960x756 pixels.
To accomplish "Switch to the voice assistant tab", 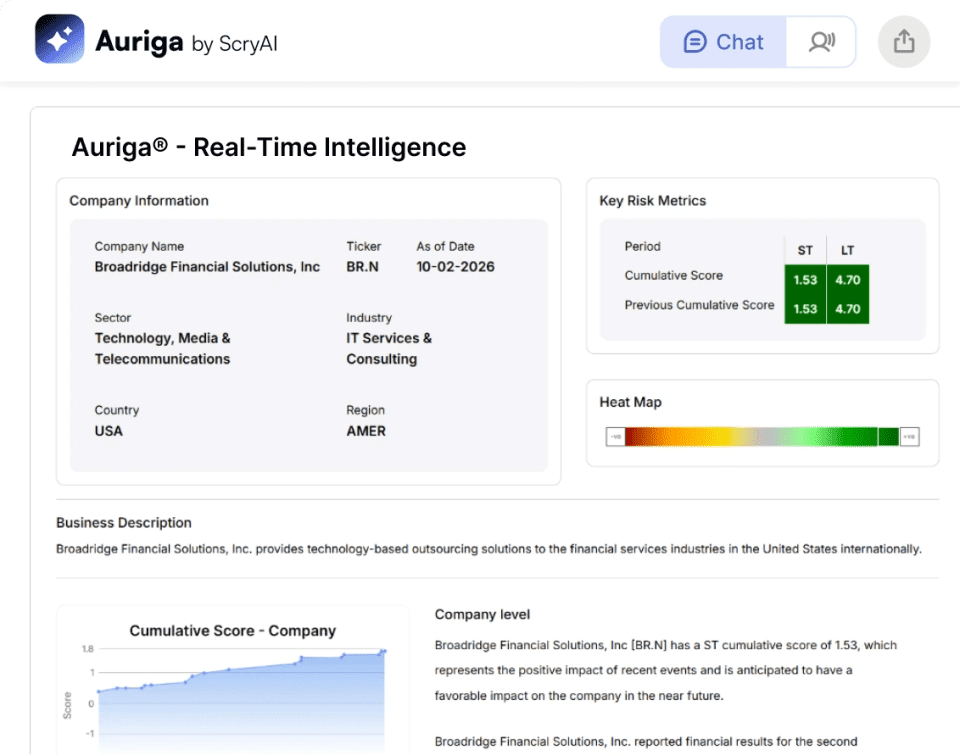I will coord(821,42).
